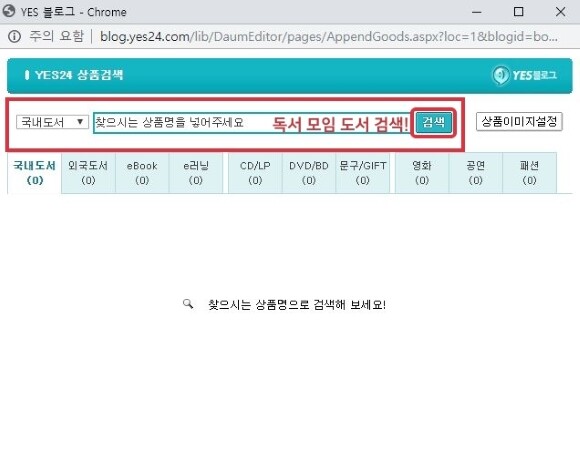This screenshot has width=580, height=453.
Task: Click the globe icon in title bar
Action: click(9, 11)
